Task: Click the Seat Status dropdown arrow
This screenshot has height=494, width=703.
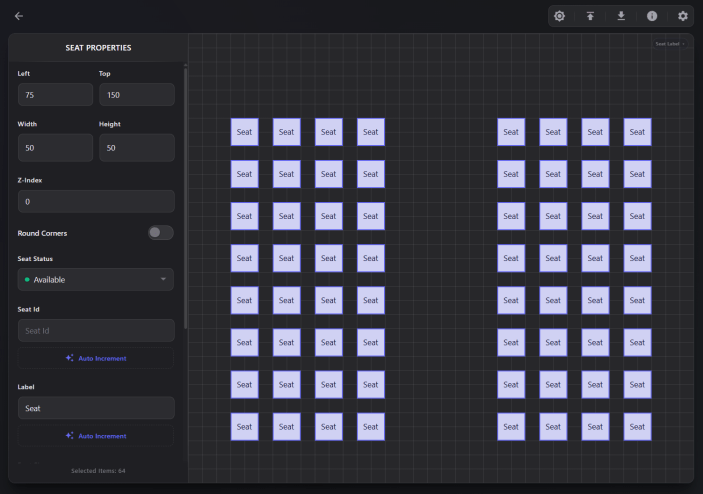Action: pyautogui.click(x=163, y=280)
